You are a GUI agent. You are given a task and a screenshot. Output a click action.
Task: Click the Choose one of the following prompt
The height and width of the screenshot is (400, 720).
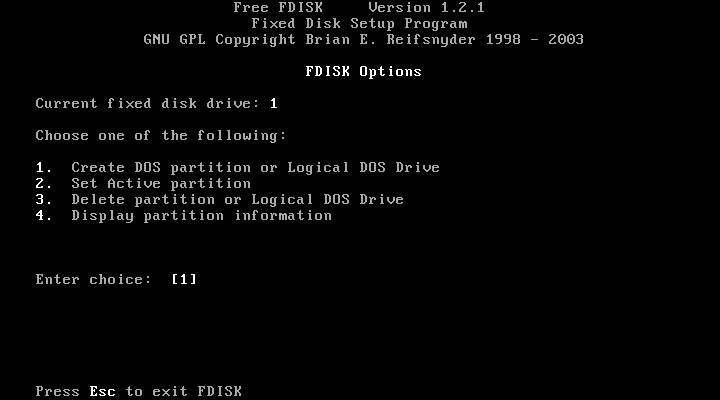click(161, 136)
